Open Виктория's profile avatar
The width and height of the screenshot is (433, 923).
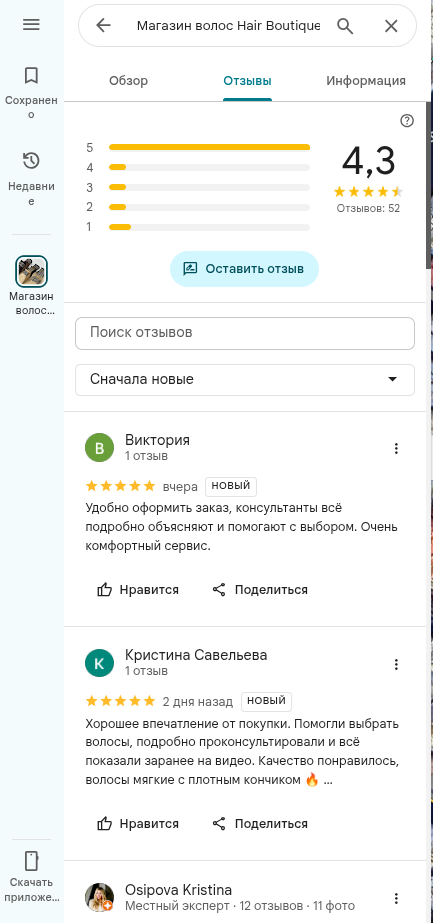[99, 448]
